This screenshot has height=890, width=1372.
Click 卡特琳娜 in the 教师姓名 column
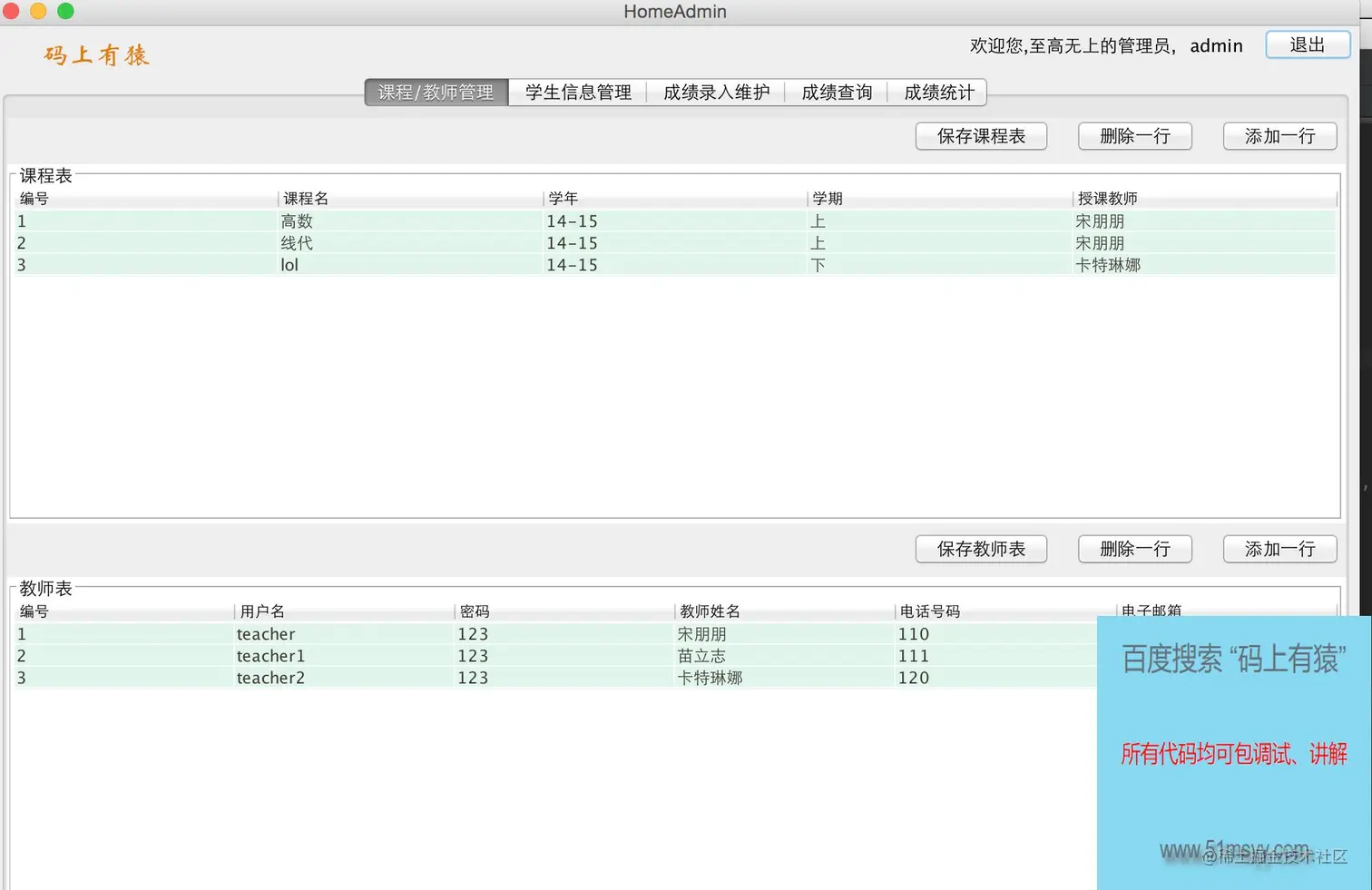785,678
